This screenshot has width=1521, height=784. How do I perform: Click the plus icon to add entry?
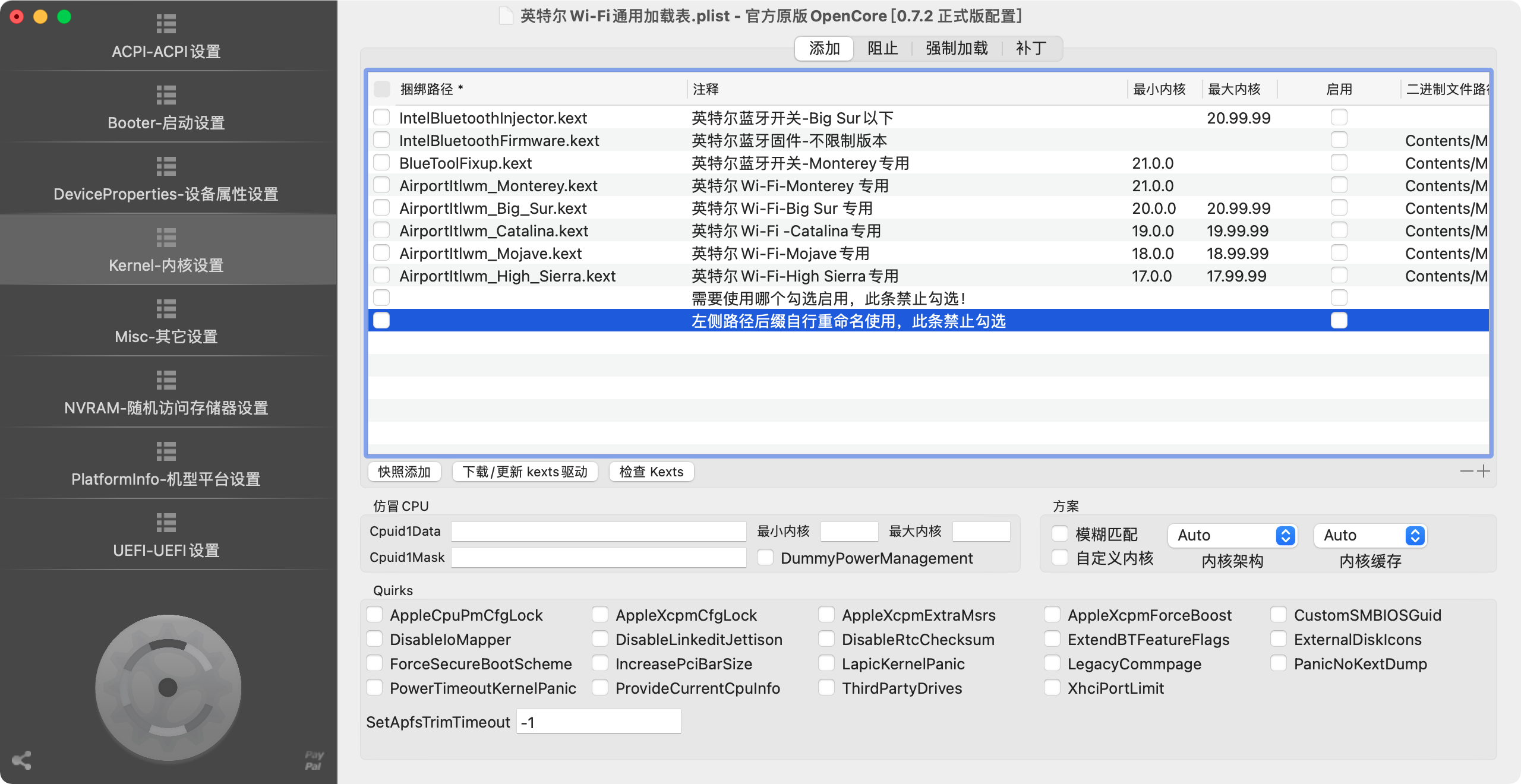tap(1484, 471)
